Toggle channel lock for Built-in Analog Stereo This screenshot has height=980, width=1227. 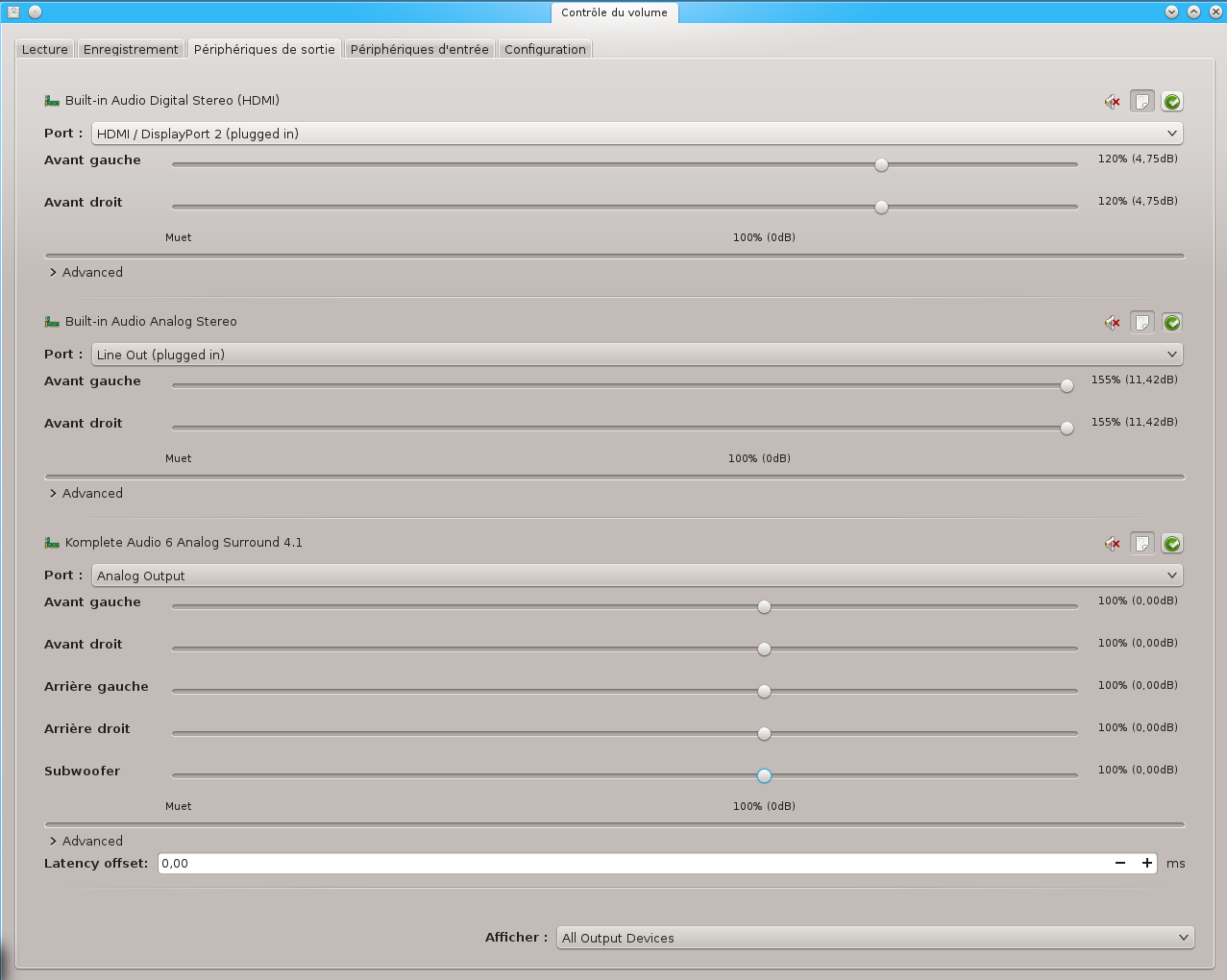(1142, 322)
